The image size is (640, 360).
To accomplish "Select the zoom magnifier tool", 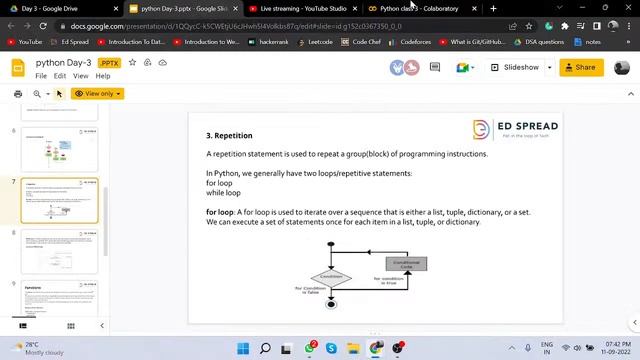I will coord(37,94).
